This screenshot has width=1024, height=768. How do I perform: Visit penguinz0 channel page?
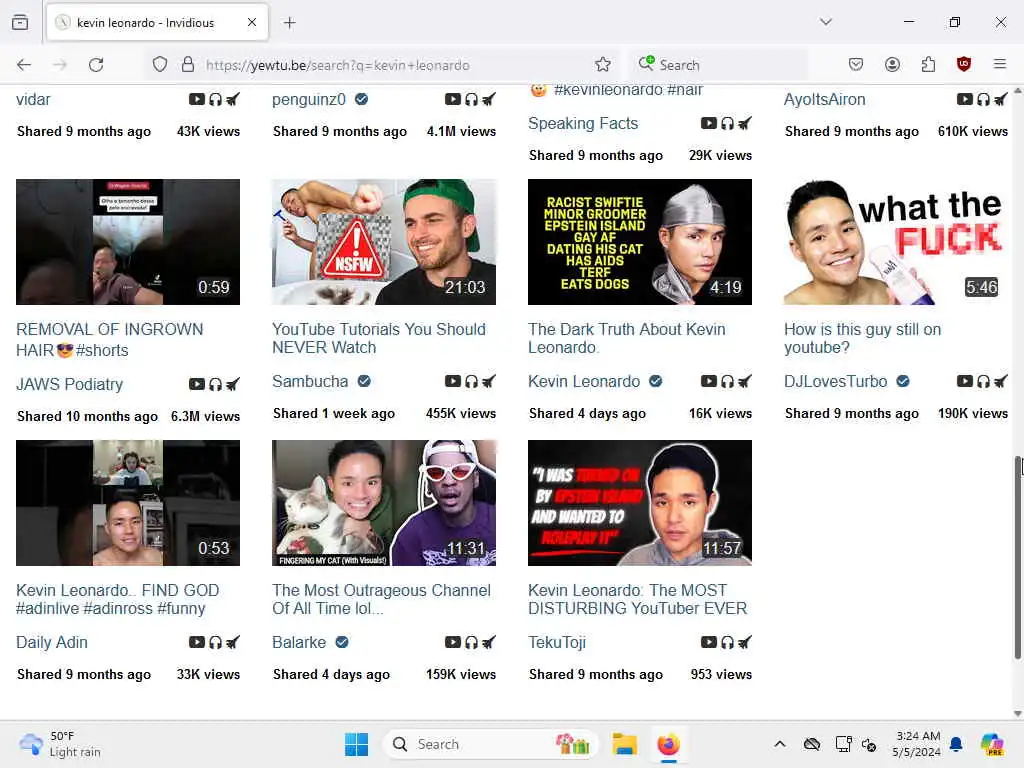point(309,99)
